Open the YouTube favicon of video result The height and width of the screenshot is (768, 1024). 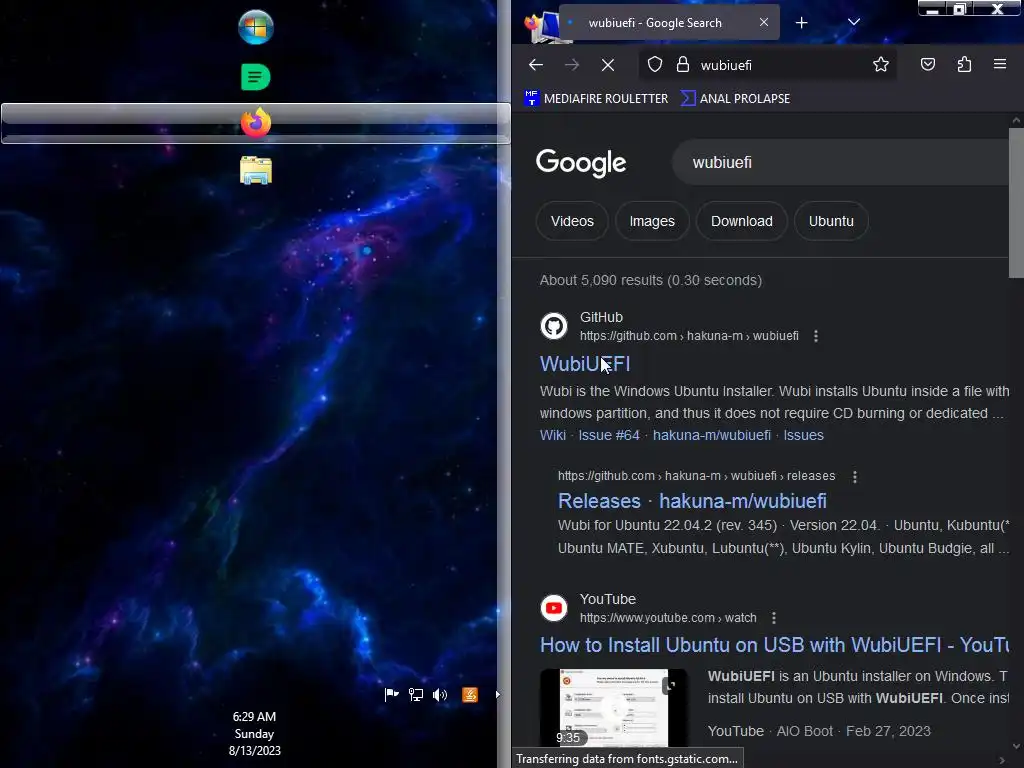pyautogui.click(x=554, y=608)
